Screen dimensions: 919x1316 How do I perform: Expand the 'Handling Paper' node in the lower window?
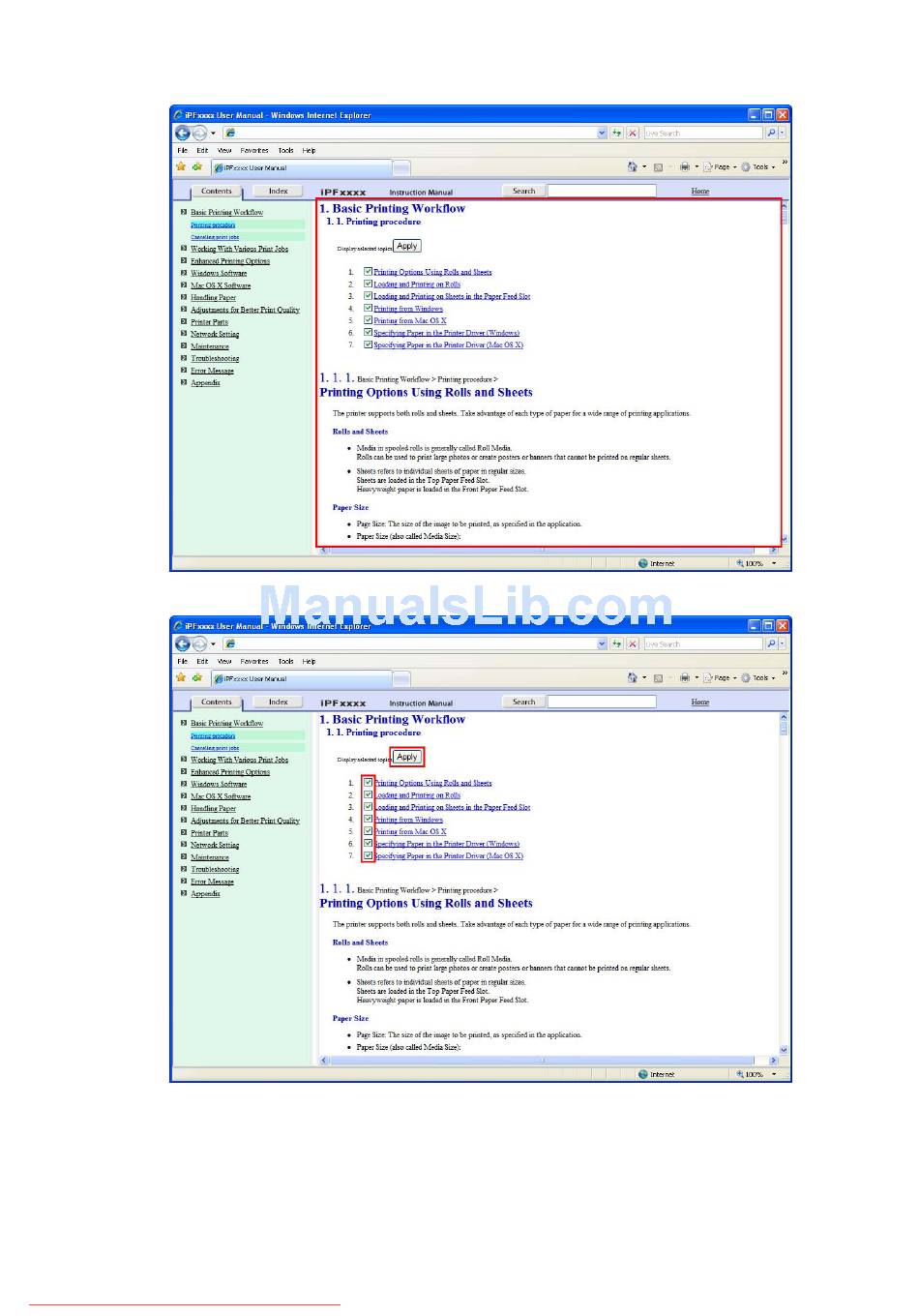tap(184, 808)
